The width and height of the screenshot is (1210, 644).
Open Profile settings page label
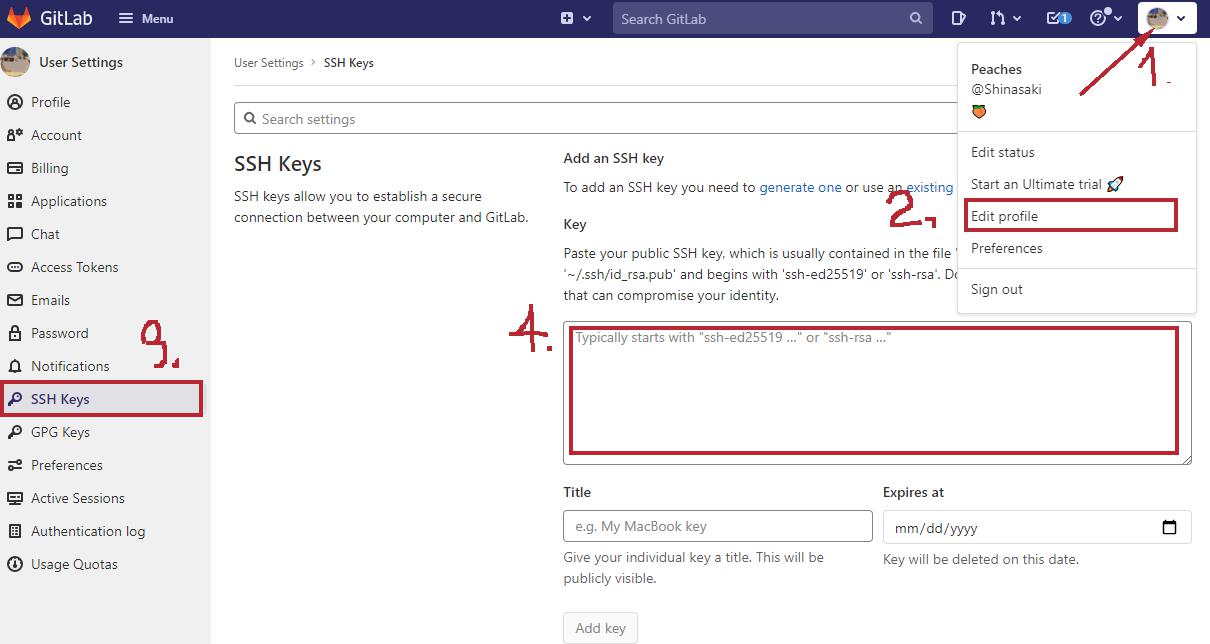click(x=50, y=102)
